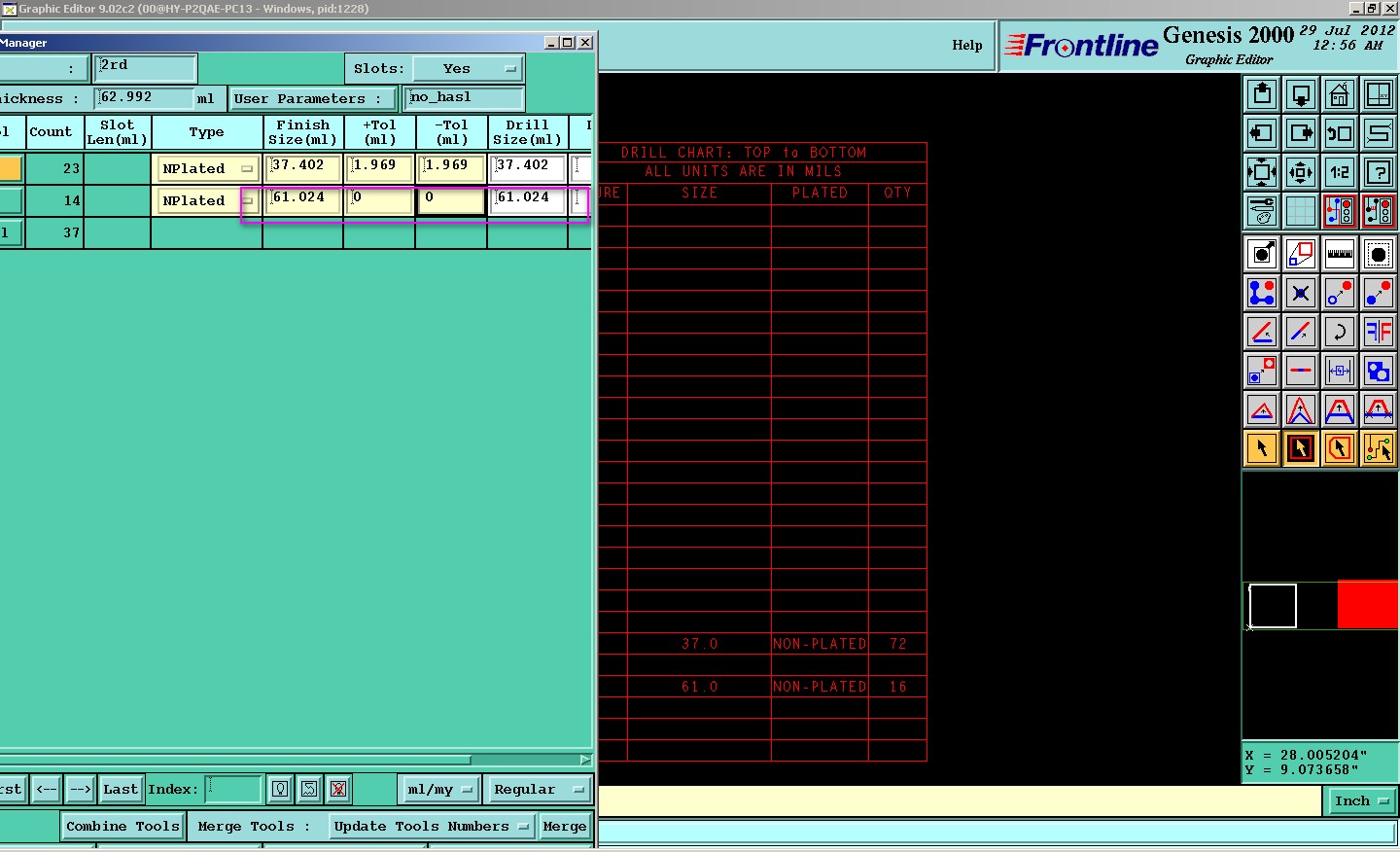This screenshot has height=852, width=1400.
Task: Select the net select arrow tool
Action: pyautogui.click(x=1379, y=448)
